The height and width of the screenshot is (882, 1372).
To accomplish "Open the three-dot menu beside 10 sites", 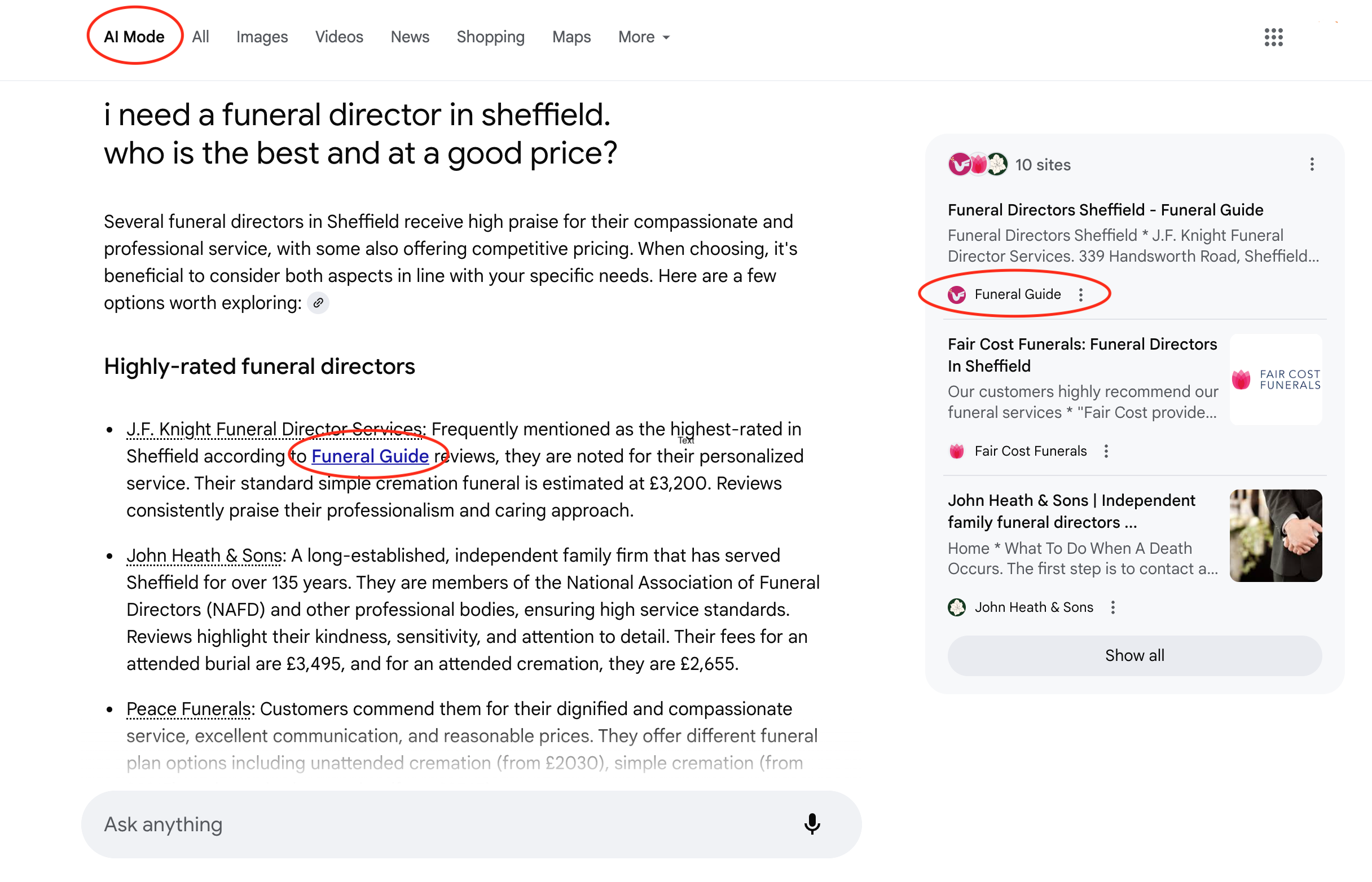I will click(1311, 165).
